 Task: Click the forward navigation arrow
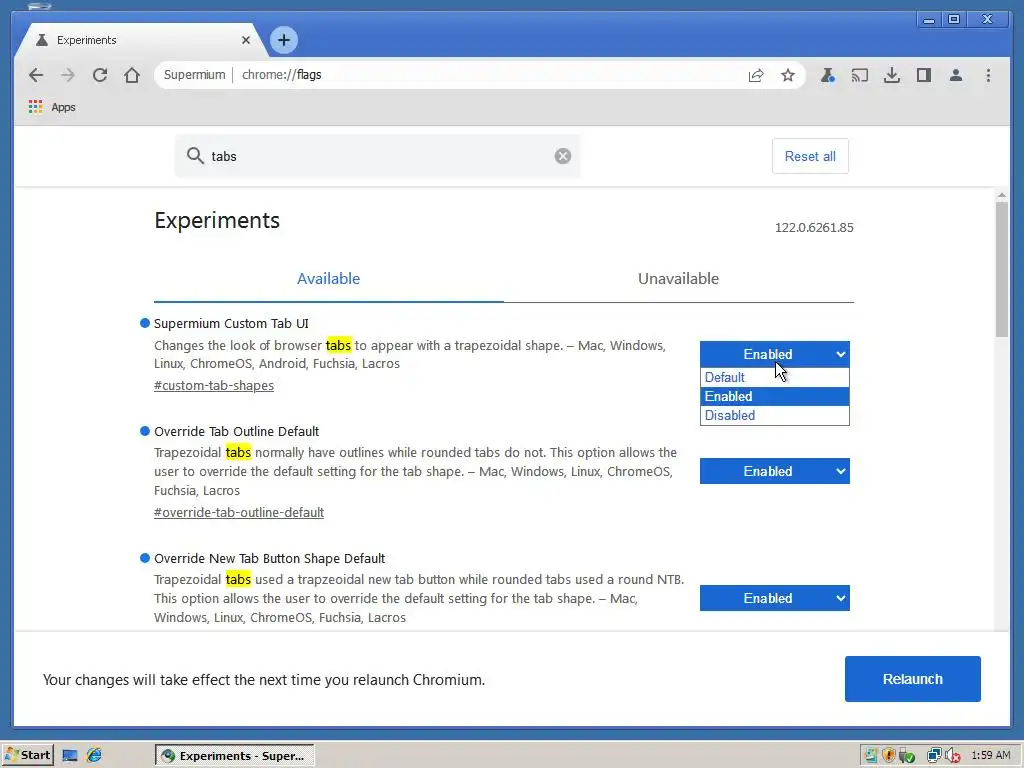pyautogui.click(x=68, y=75)
